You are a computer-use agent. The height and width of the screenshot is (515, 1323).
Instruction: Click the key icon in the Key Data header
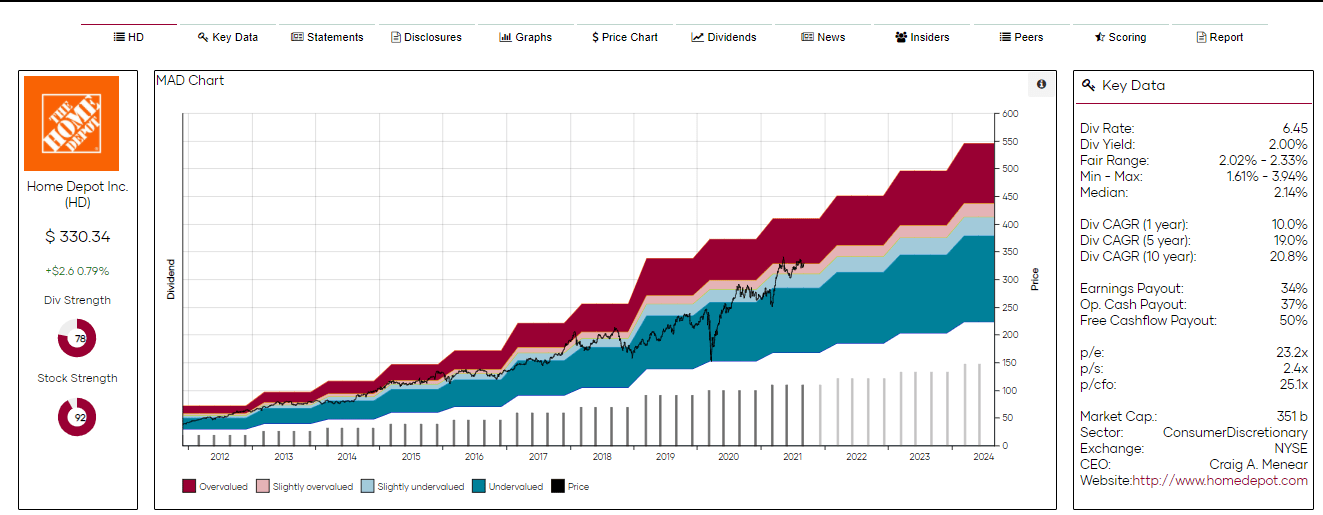(x=1089, y=86)
